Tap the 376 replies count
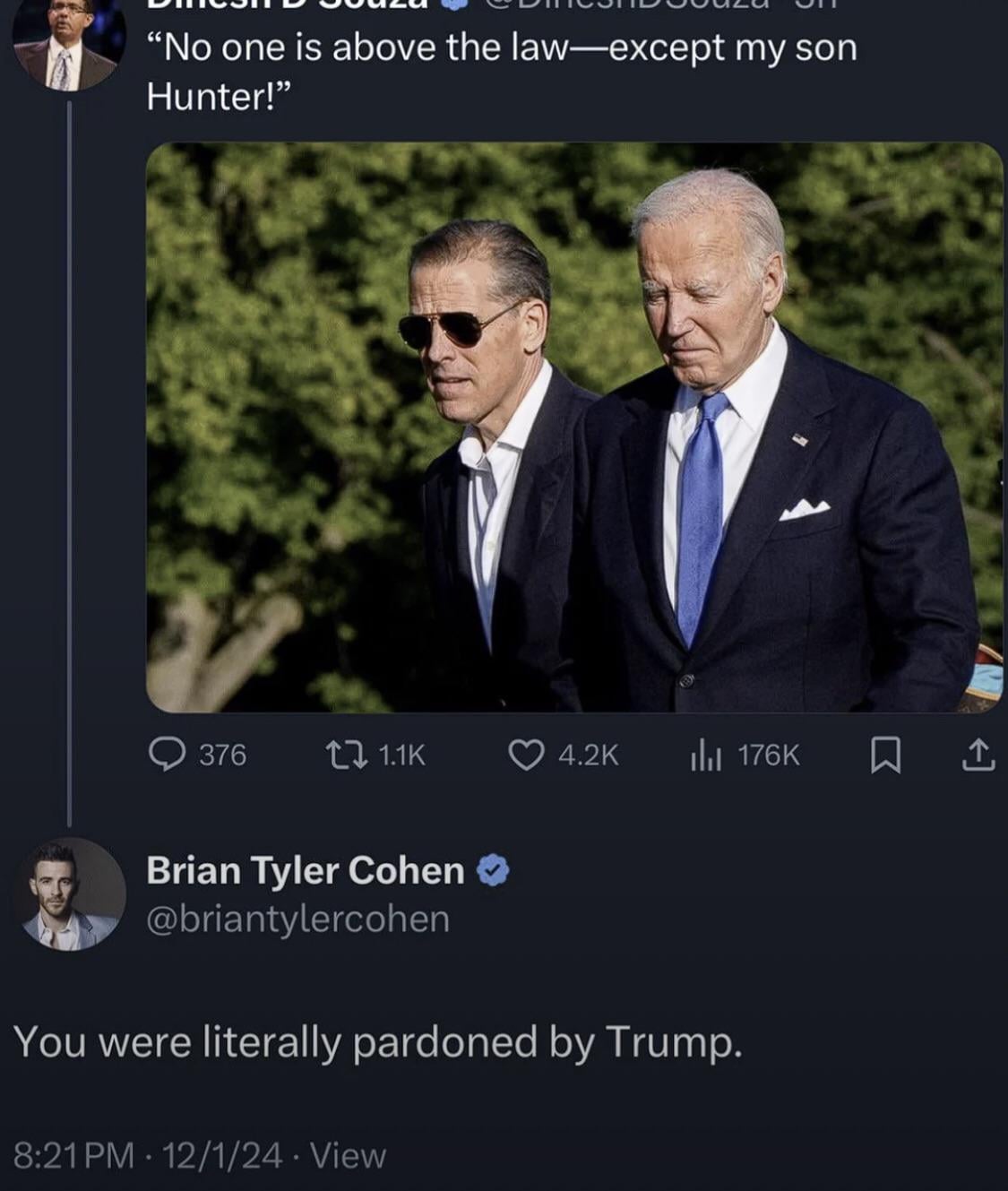The image size is (1008, 1191). [x=222, y=755]
